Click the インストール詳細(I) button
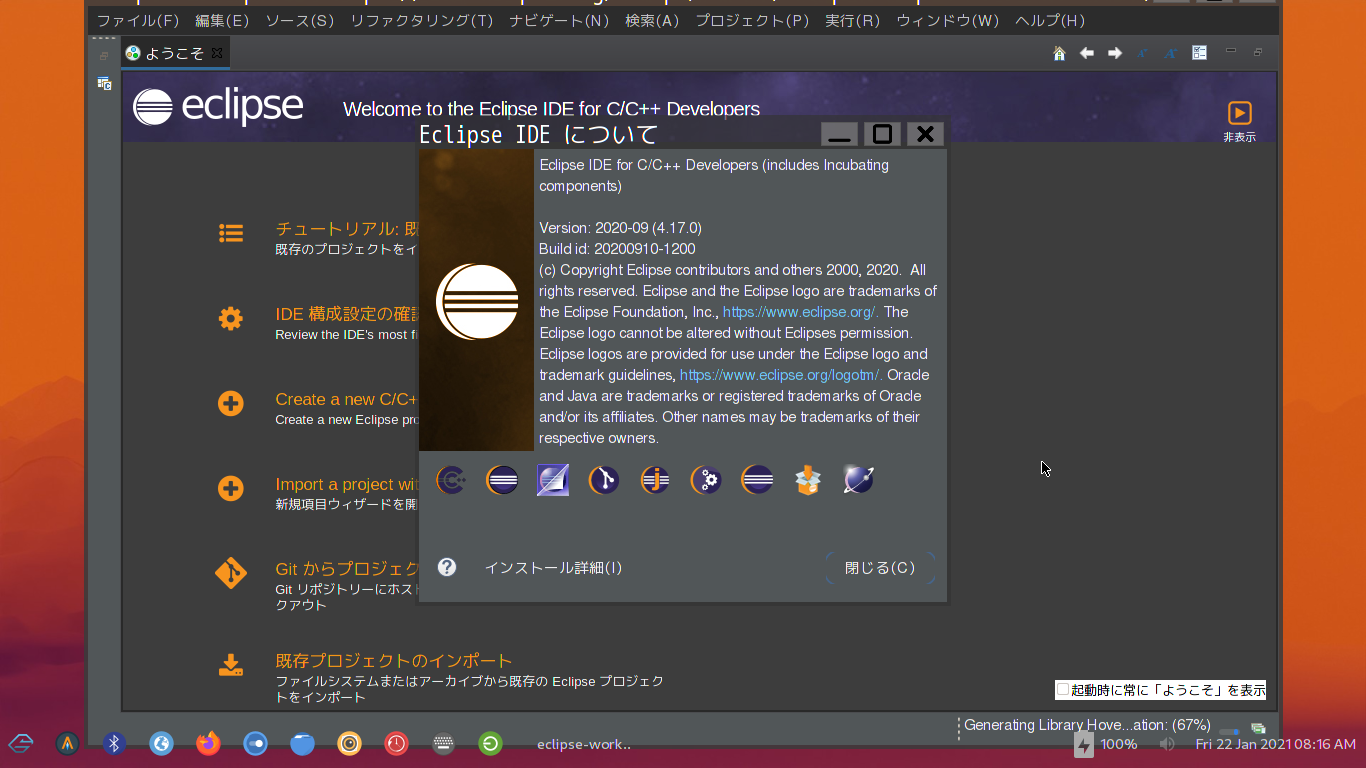This screenshot has height=768, width=1366. coord(553,568)
